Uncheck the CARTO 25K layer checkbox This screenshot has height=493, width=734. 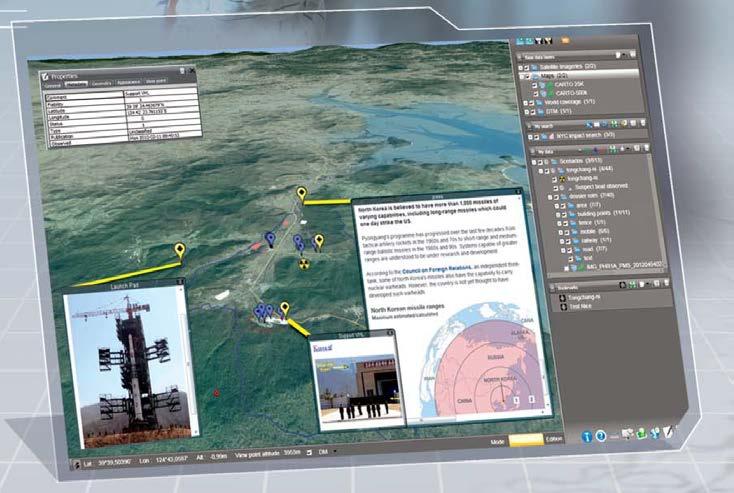[534, 85]
